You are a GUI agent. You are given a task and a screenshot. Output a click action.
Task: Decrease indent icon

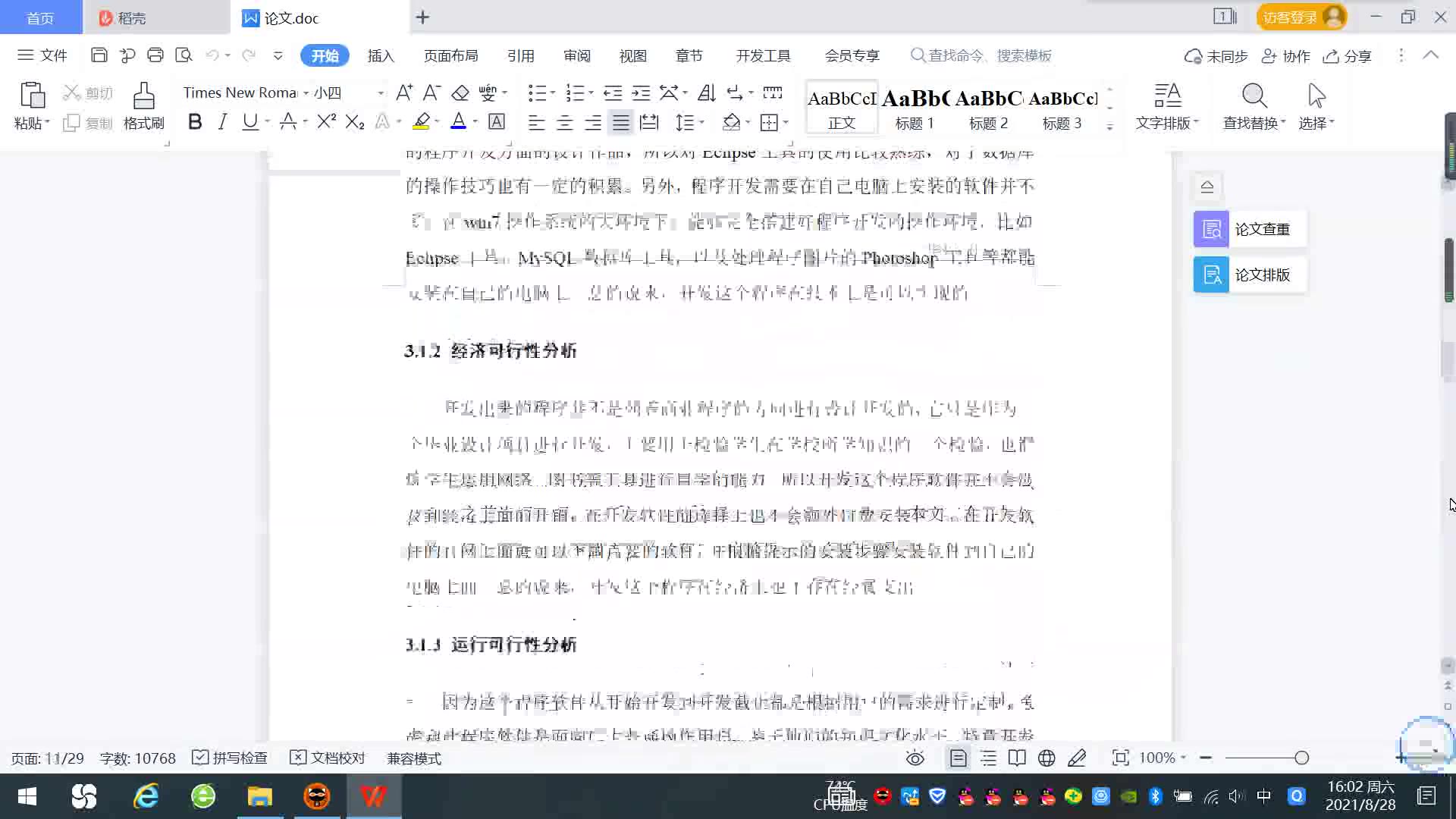click(x=613, y=93)
